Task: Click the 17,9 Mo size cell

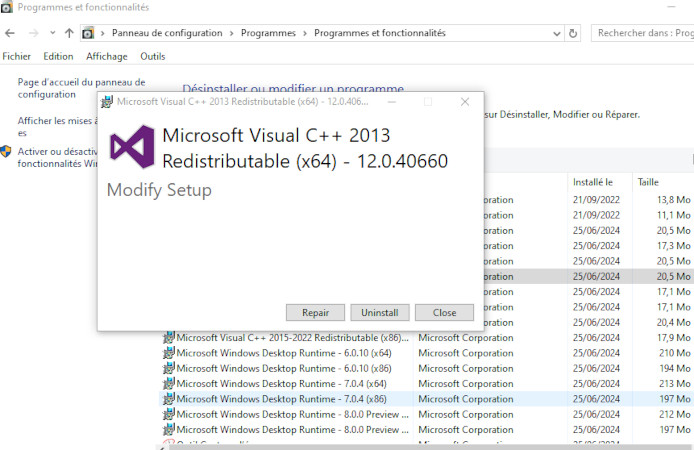Action: 673,338
